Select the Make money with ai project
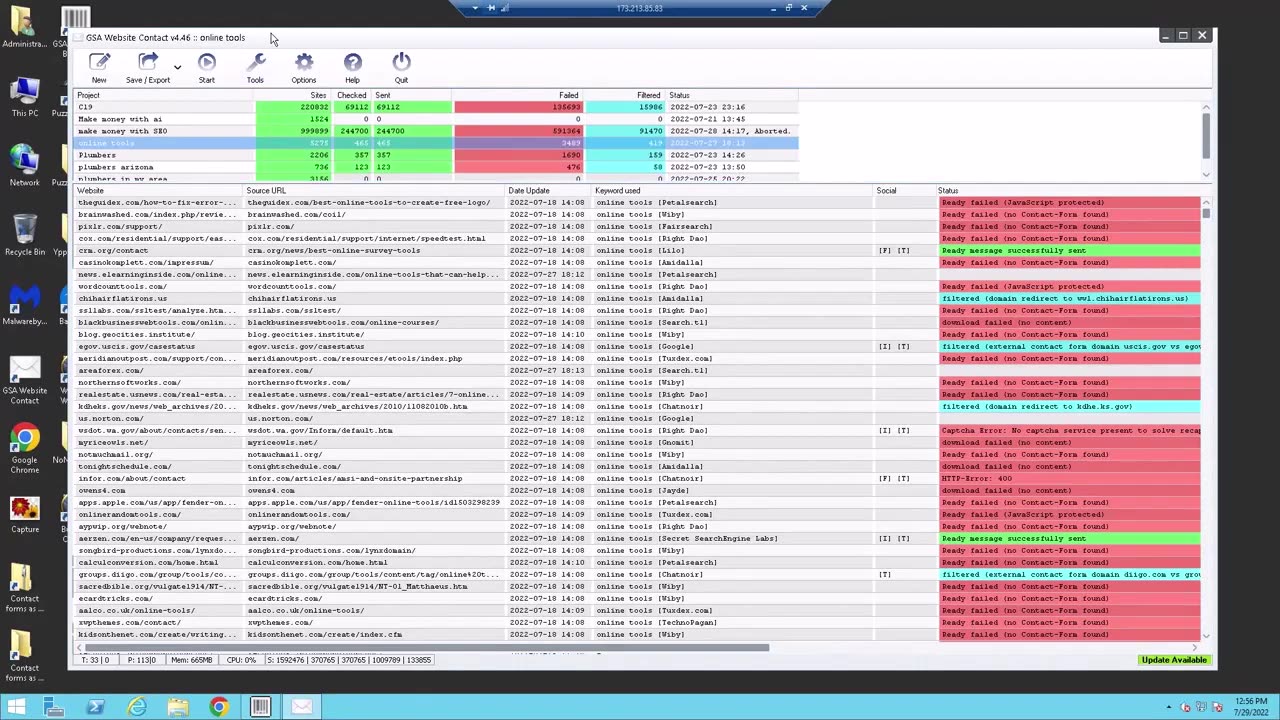This screenshot has width=1280, height=720. pyautogui.click(x=437, y=119)
